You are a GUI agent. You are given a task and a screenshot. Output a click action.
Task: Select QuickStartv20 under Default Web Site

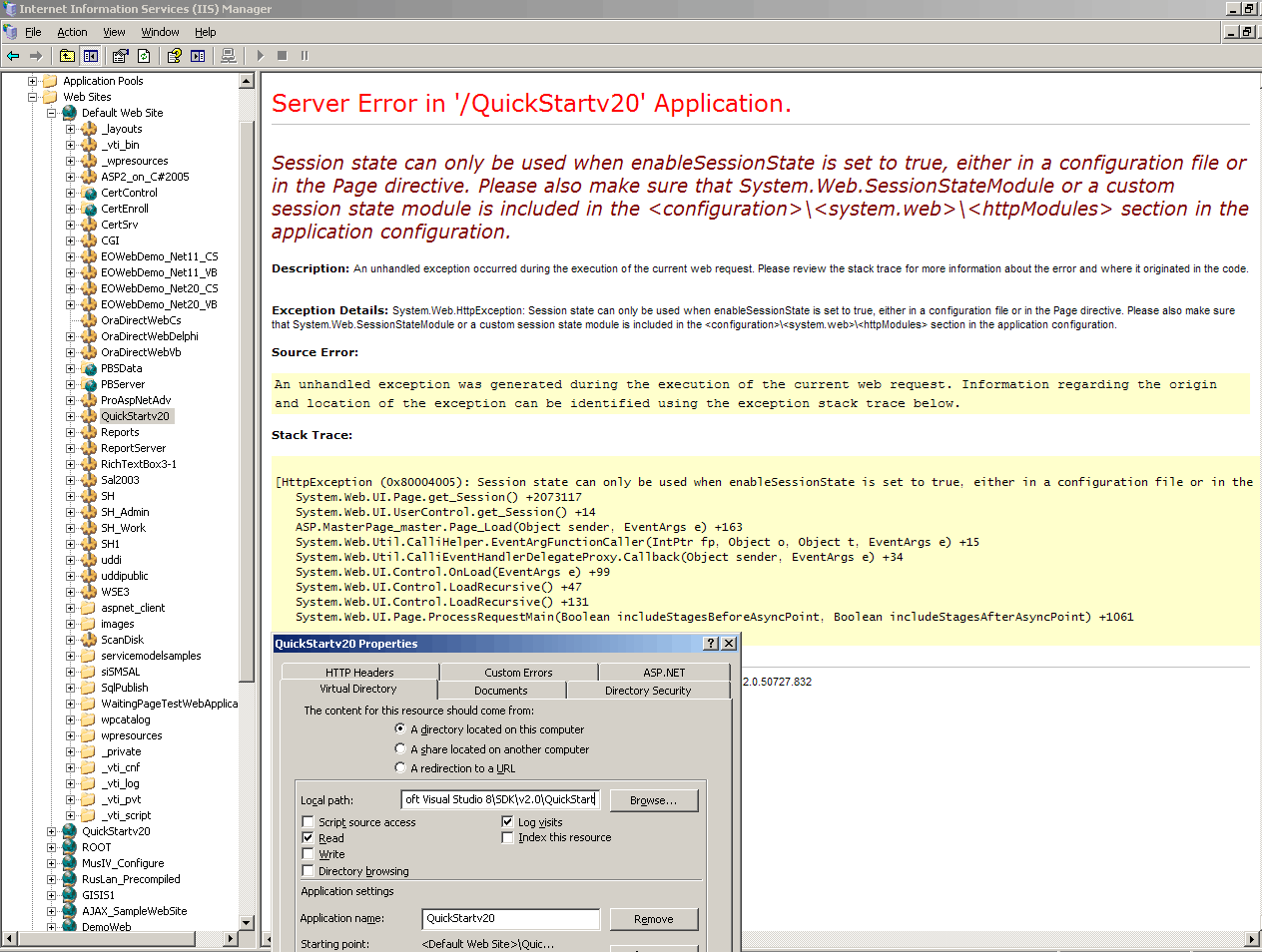tap(135, 416)
